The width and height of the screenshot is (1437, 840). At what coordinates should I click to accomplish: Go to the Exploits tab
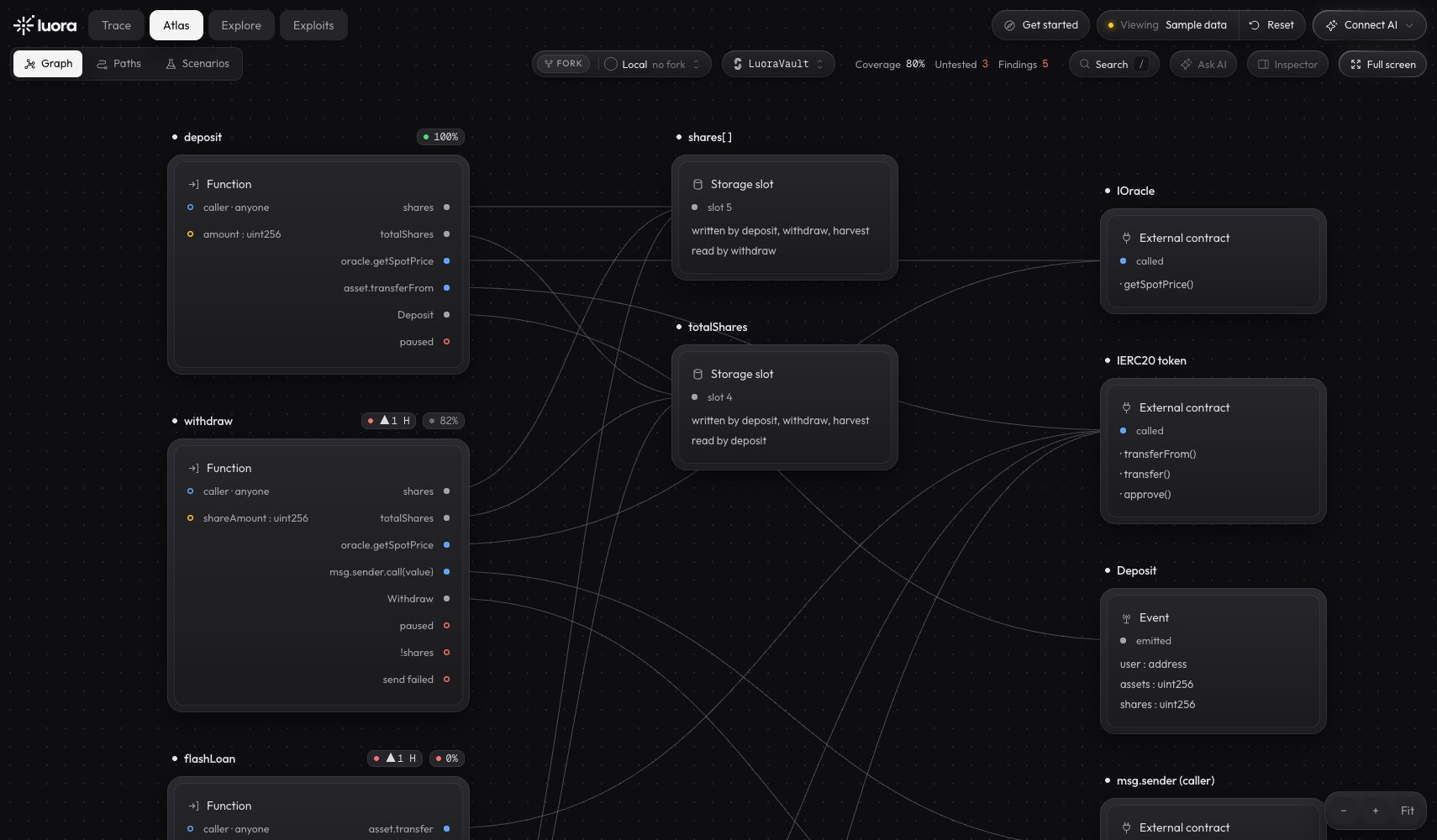tap(313, 25)
